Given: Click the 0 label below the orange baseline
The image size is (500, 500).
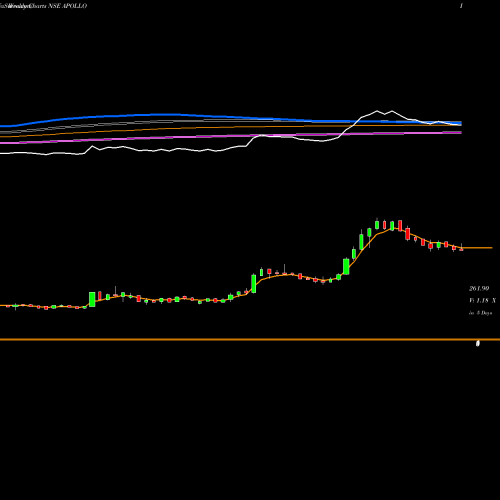Looking at the screenshot, I should click(x=478, y=343).
